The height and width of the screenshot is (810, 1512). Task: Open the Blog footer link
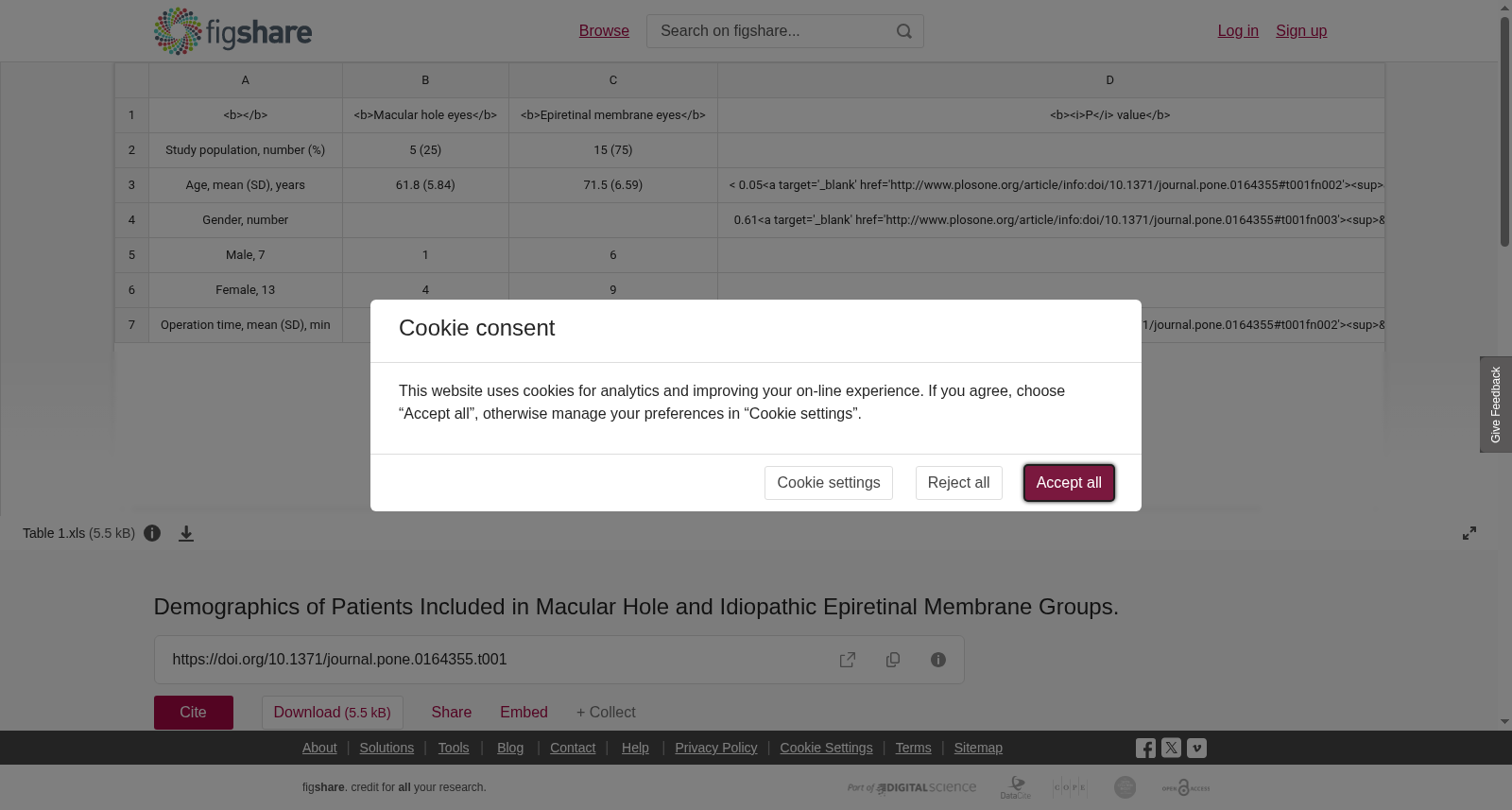(x=510, y=748)
